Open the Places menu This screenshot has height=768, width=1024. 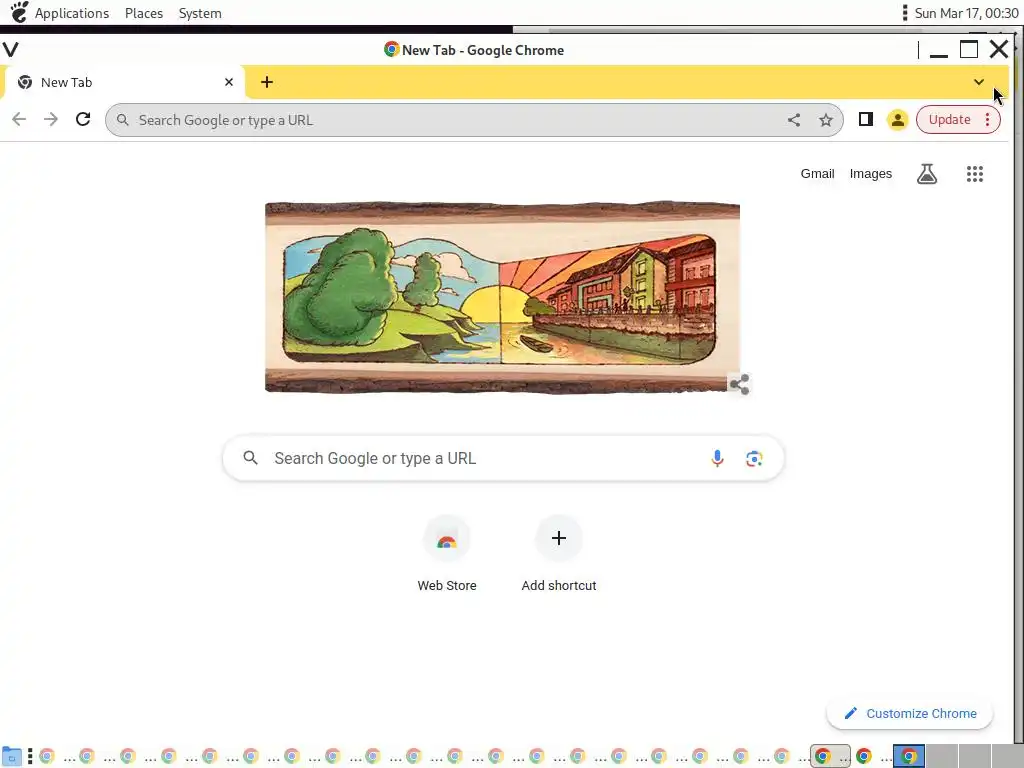(144, 13)
